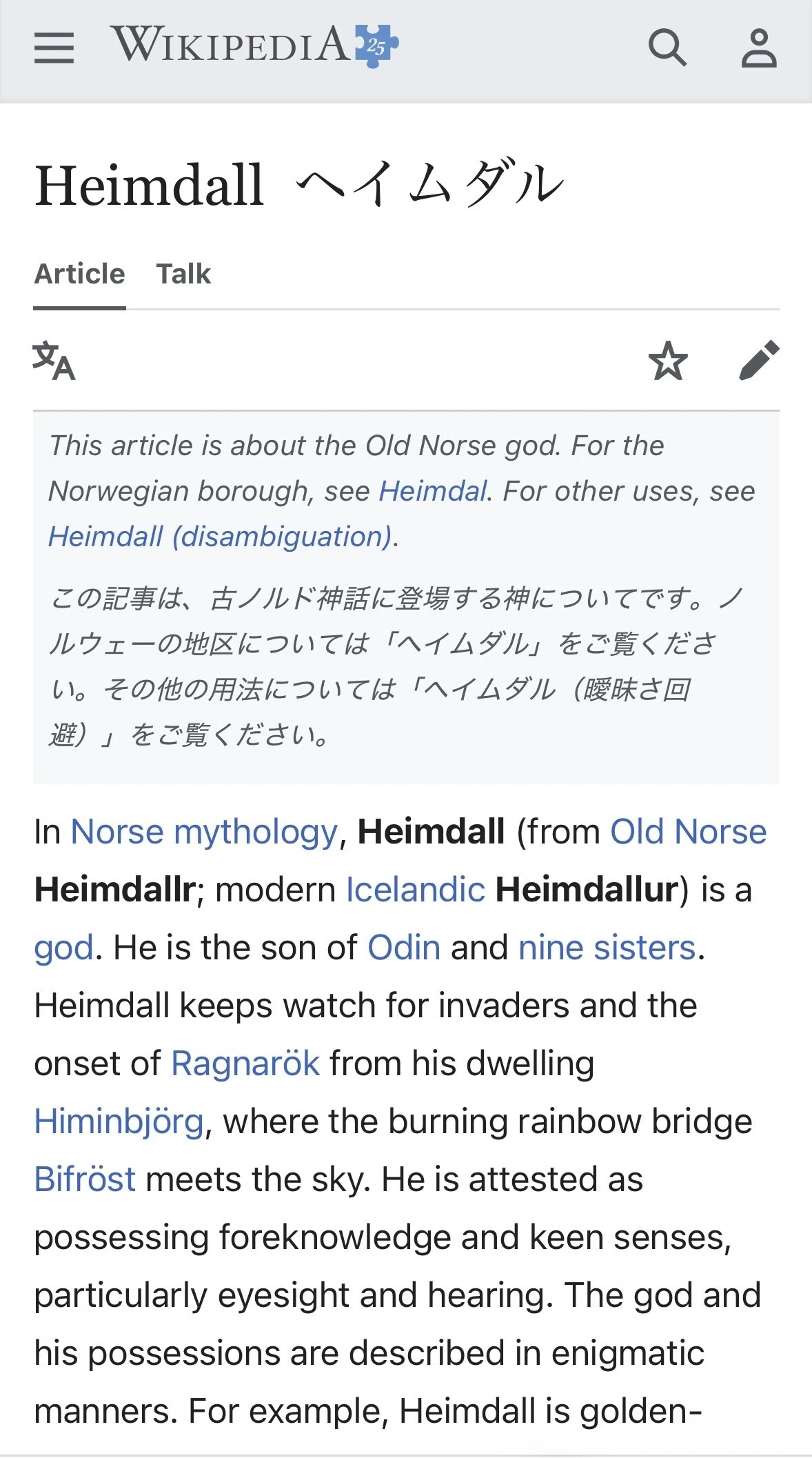Select the Article tab
Viewport: 812px width, 1458px height.
coord(80,274)
